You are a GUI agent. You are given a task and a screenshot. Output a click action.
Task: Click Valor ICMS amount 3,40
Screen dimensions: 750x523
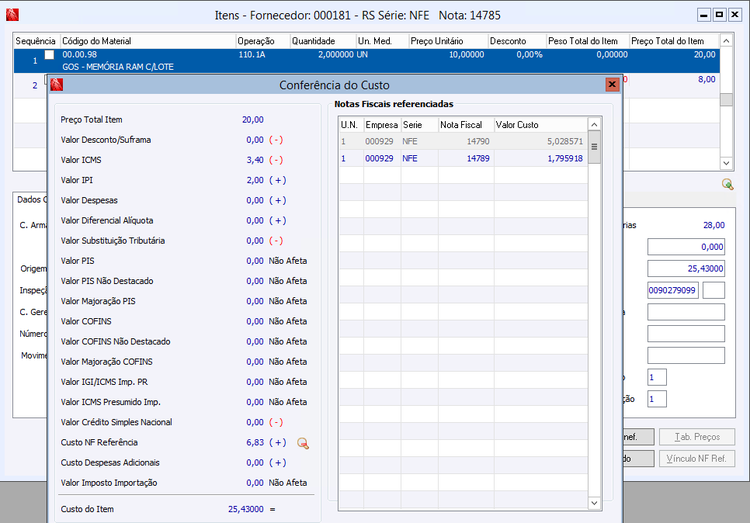[x=255, y=160]
